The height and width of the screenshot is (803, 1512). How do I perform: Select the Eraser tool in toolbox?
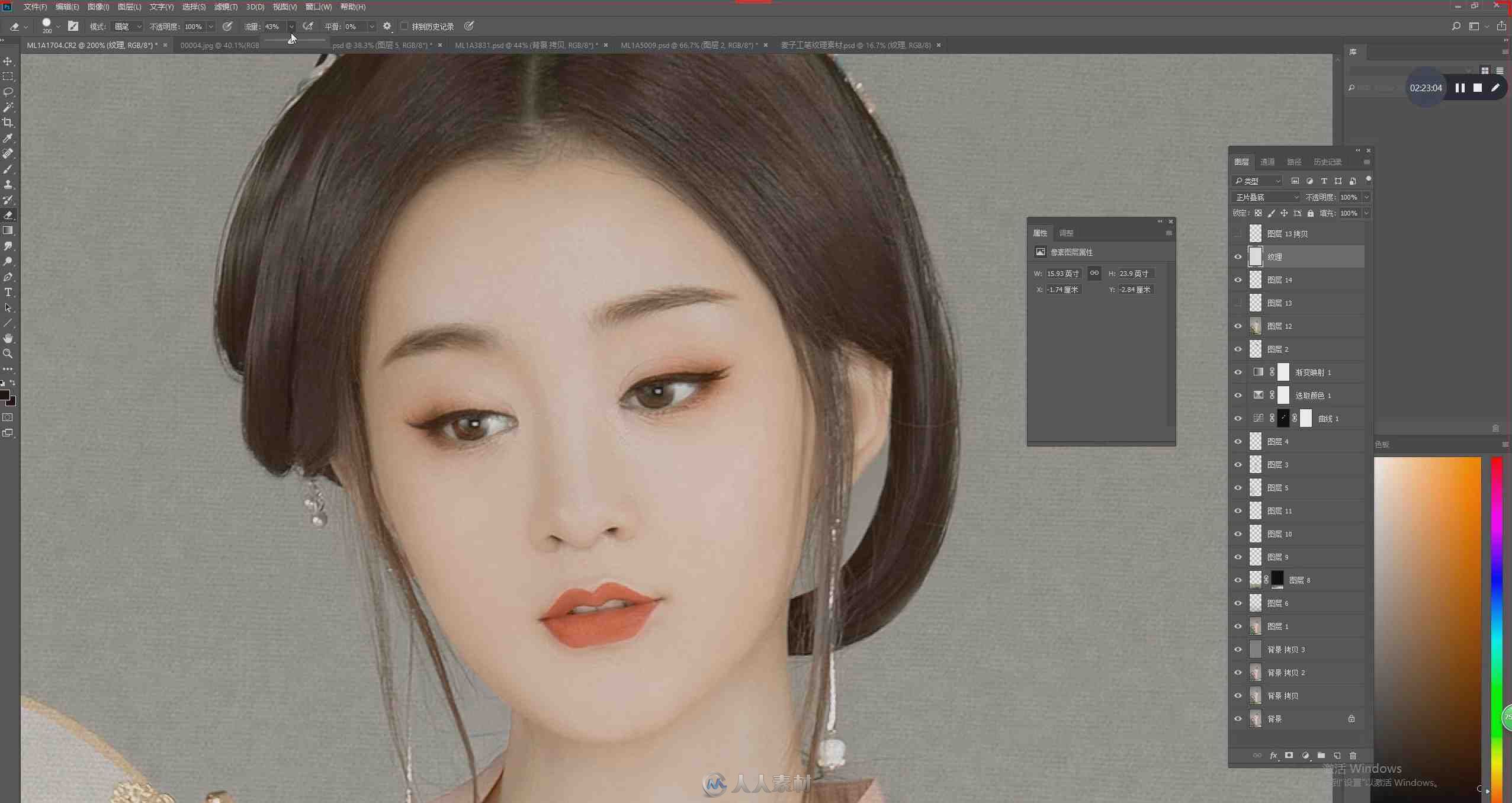coord(8,215)
